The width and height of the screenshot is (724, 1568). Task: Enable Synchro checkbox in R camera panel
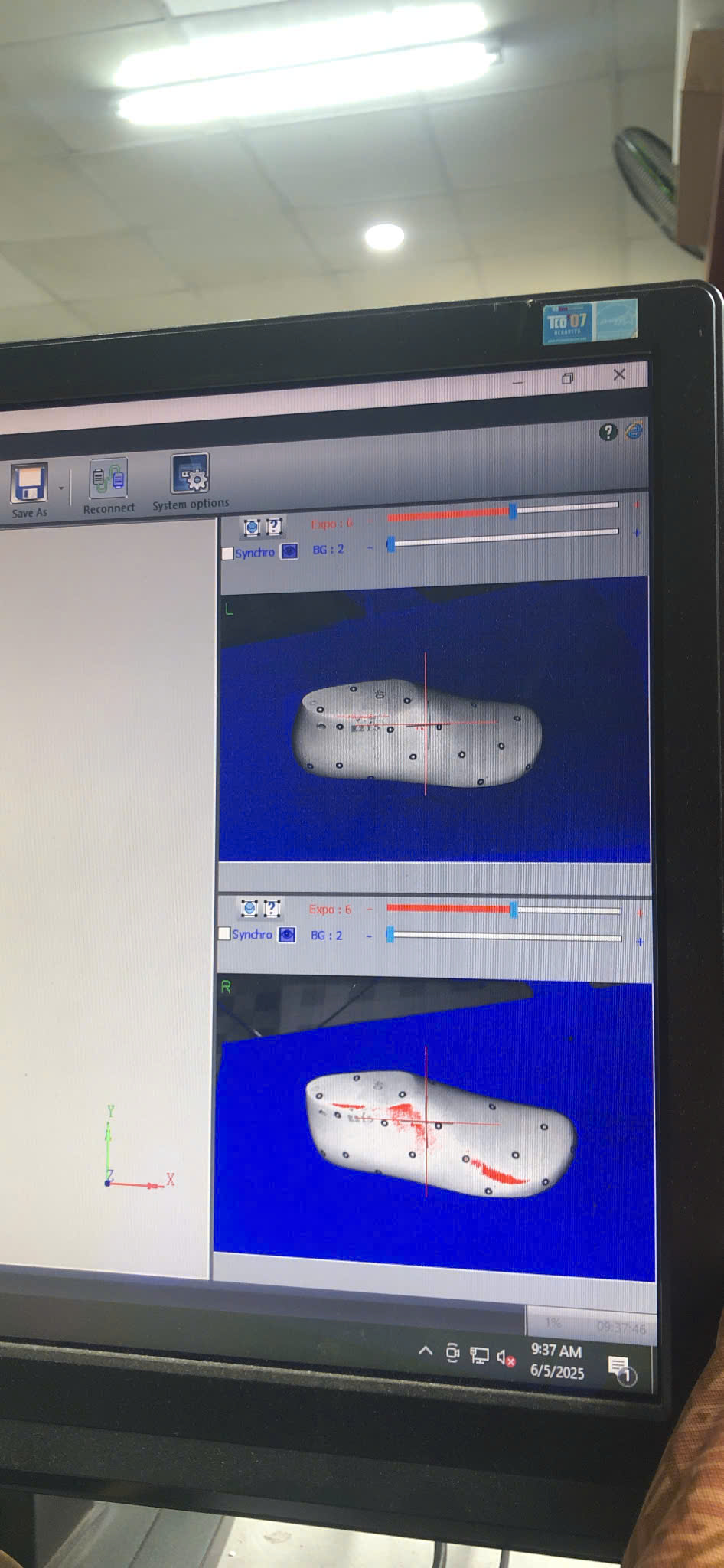224,934
